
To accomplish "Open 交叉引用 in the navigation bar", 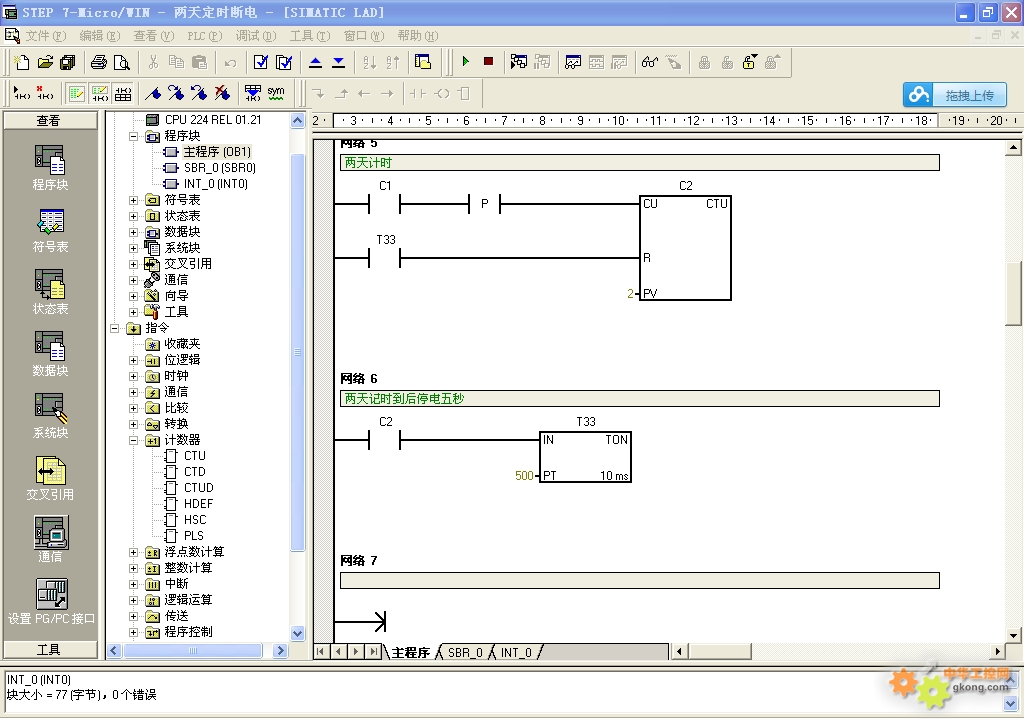I will pos(50,478).
